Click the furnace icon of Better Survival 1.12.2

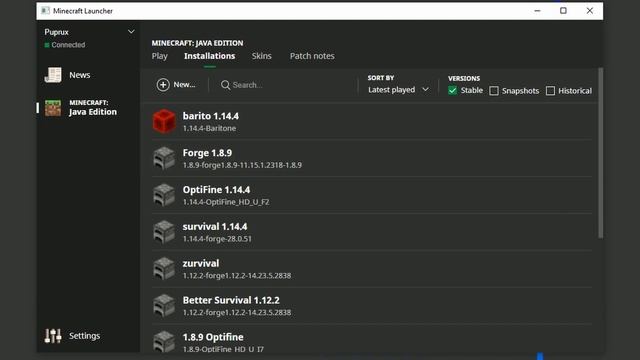(x=164, y=305)
